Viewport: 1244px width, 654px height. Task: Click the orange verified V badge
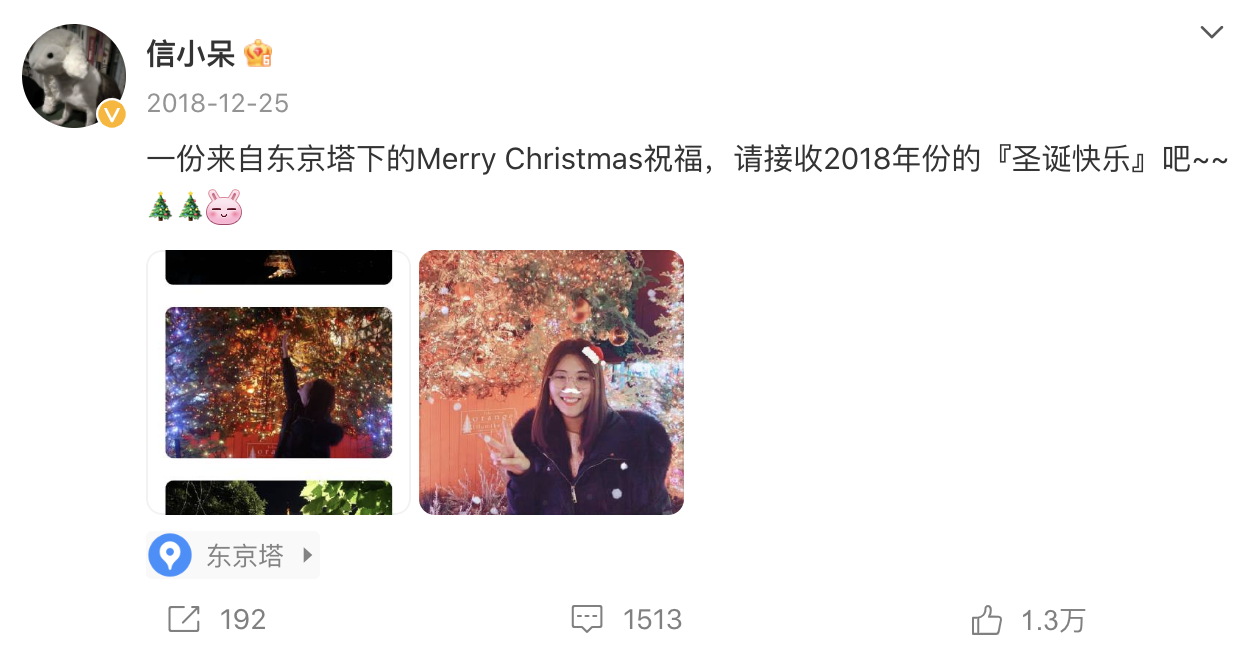point(111,115)
